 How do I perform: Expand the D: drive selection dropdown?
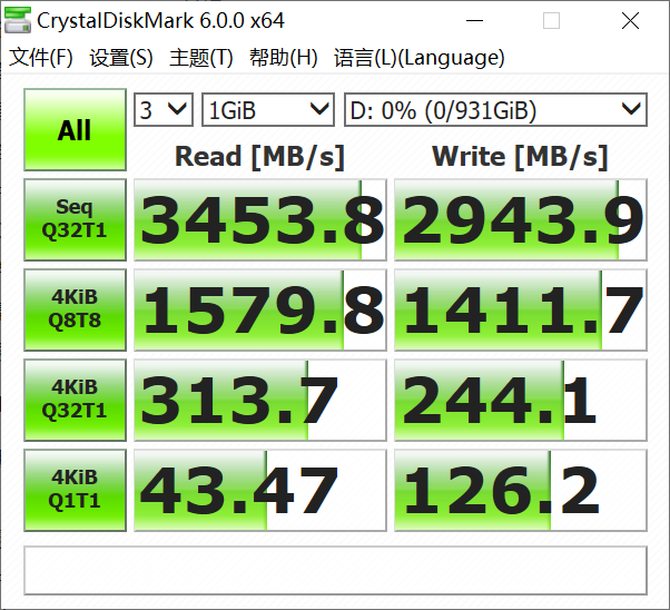(495, 110)
